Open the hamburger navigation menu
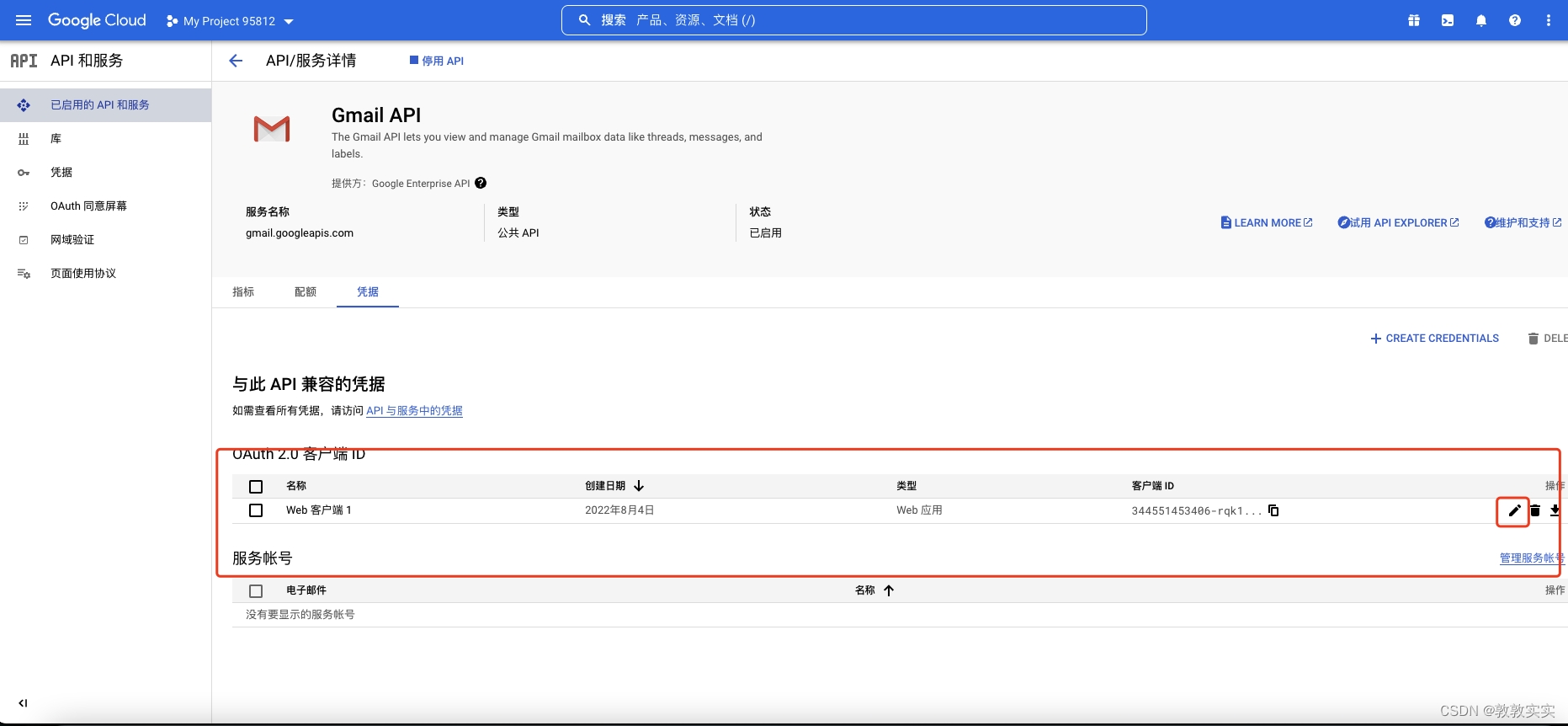Viewport: 1568px width, 726px height. pyautogui.click(x=24, y=20)
